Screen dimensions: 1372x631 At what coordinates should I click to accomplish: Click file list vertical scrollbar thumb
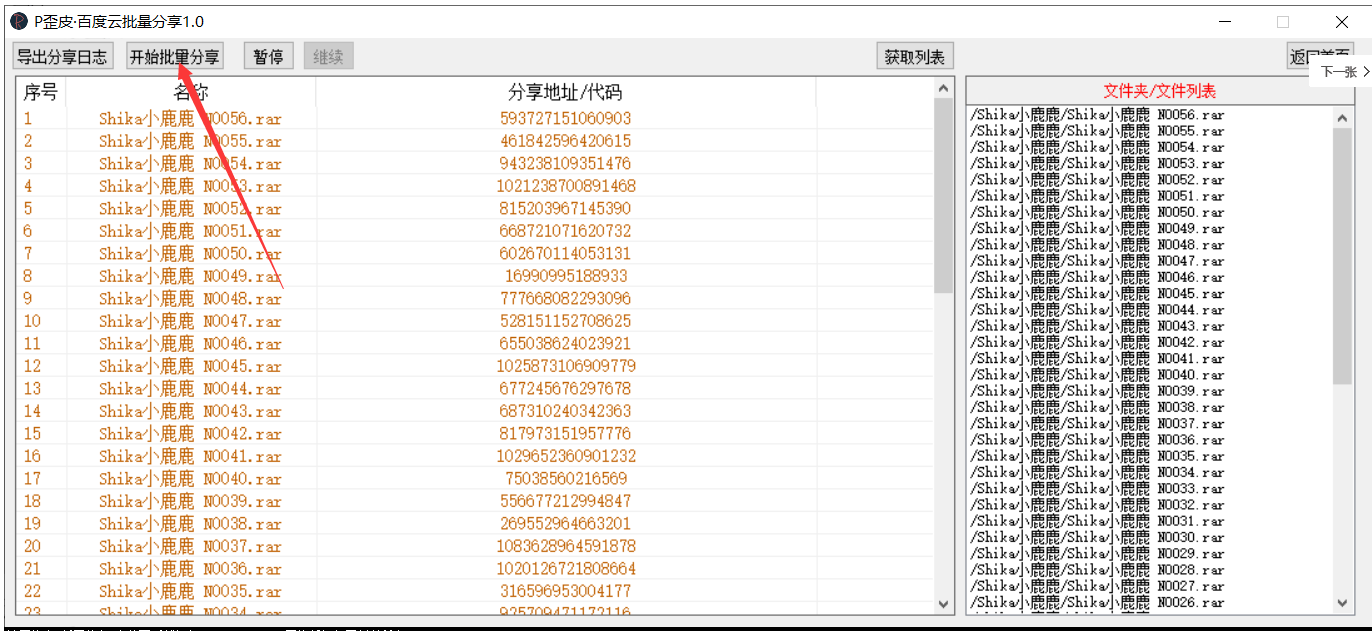[x=1343, y=256]
